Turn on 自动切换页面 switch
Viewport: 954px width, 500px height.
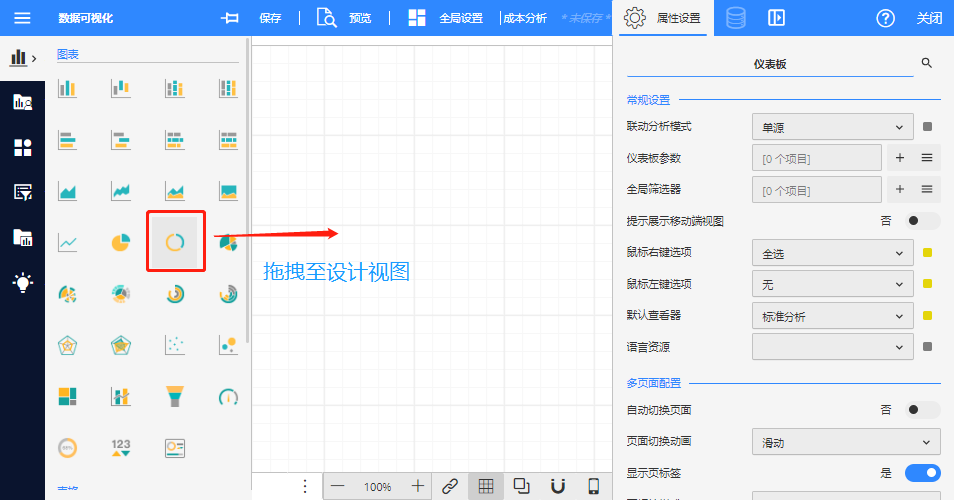tap(922, 410)
